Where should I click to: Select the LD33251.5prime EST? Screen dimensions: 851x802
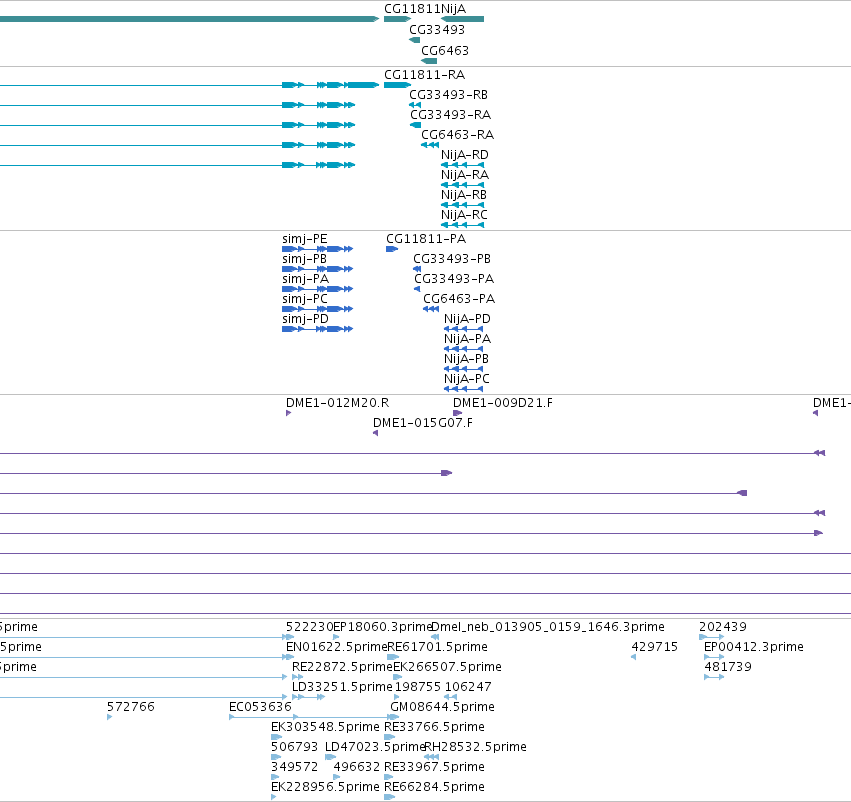pyautogui.click(x=308, y=697)
